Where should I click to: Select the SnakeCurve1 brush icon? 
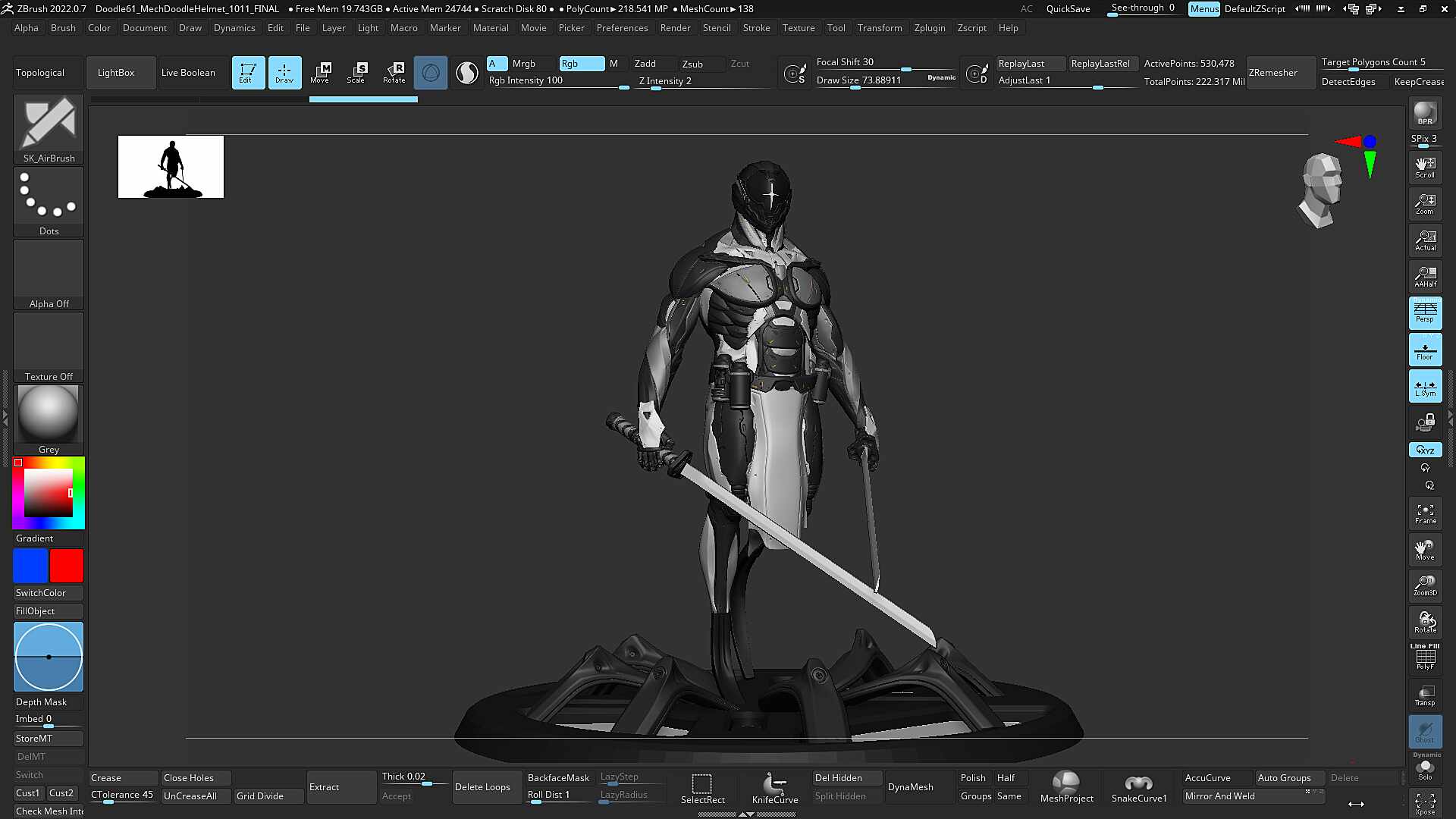click(x=1139, y=787)
